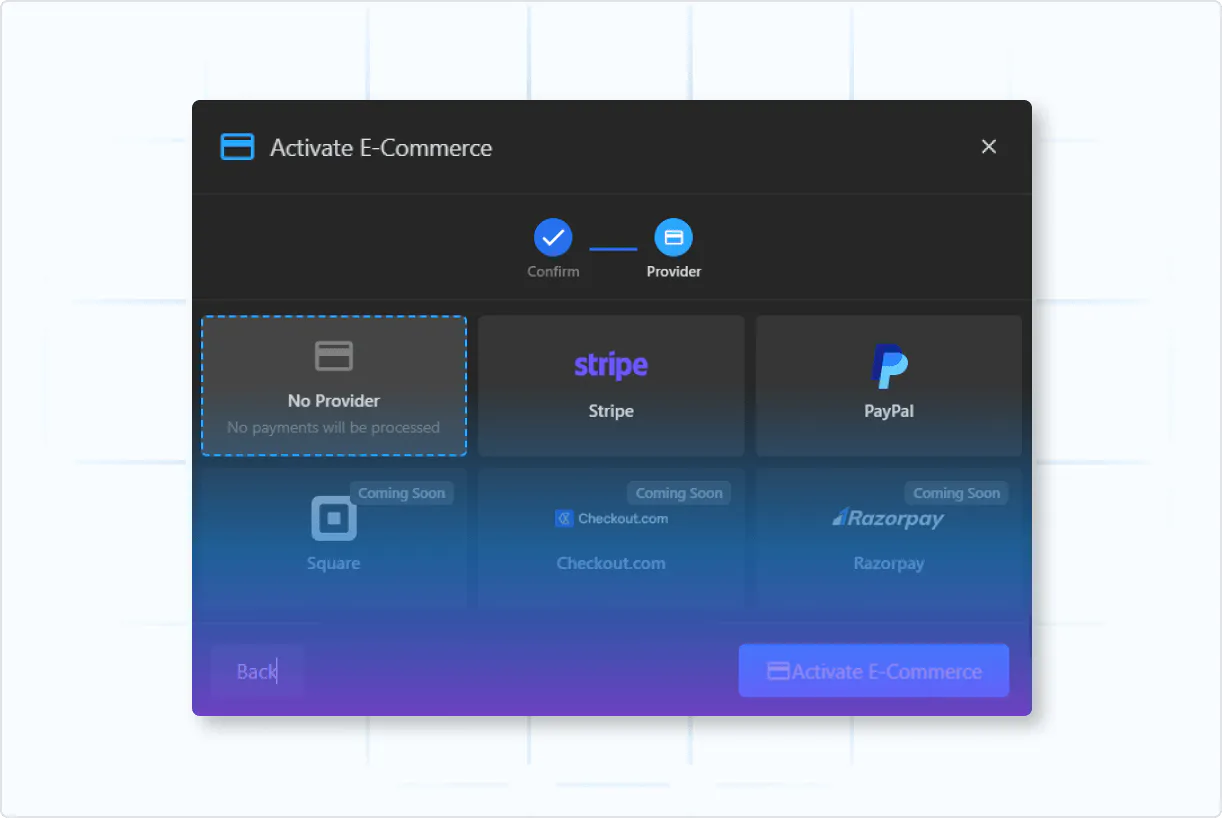
Task: Select the Razorpay provider card
Action: point(889,538)
